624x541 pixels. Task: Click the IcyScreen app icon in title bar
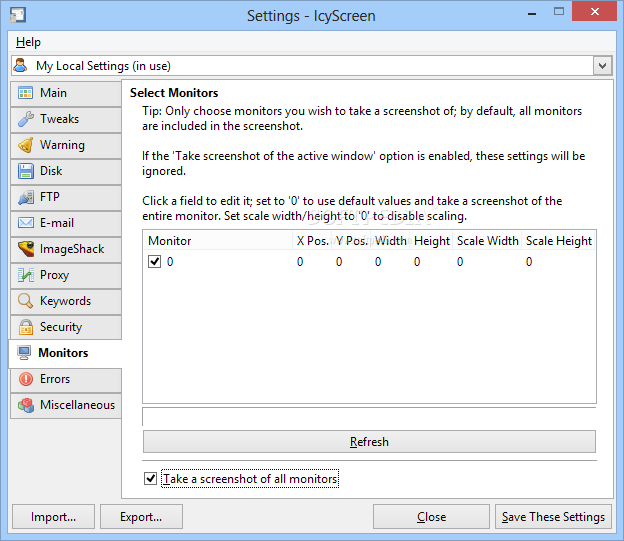point(18,15)
